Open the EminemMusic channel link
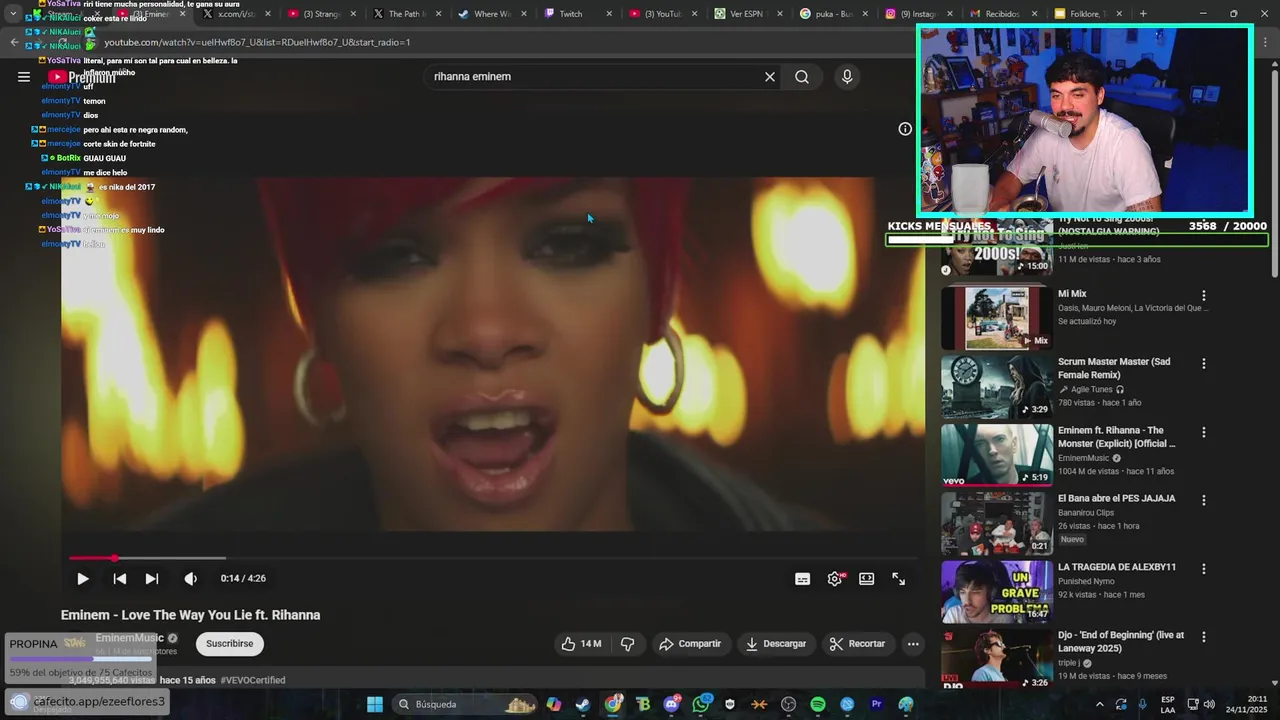1280x720 pixels. tap(129, 638)
